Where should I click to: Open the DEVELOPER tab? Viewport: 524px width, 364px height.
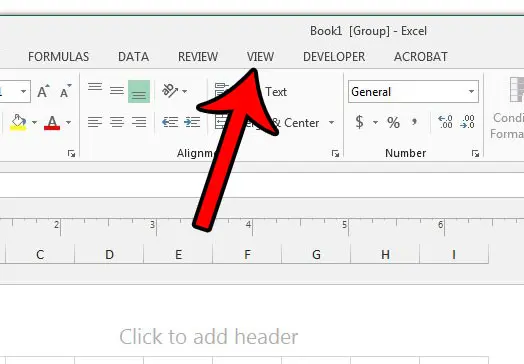(x=334, y=57)
